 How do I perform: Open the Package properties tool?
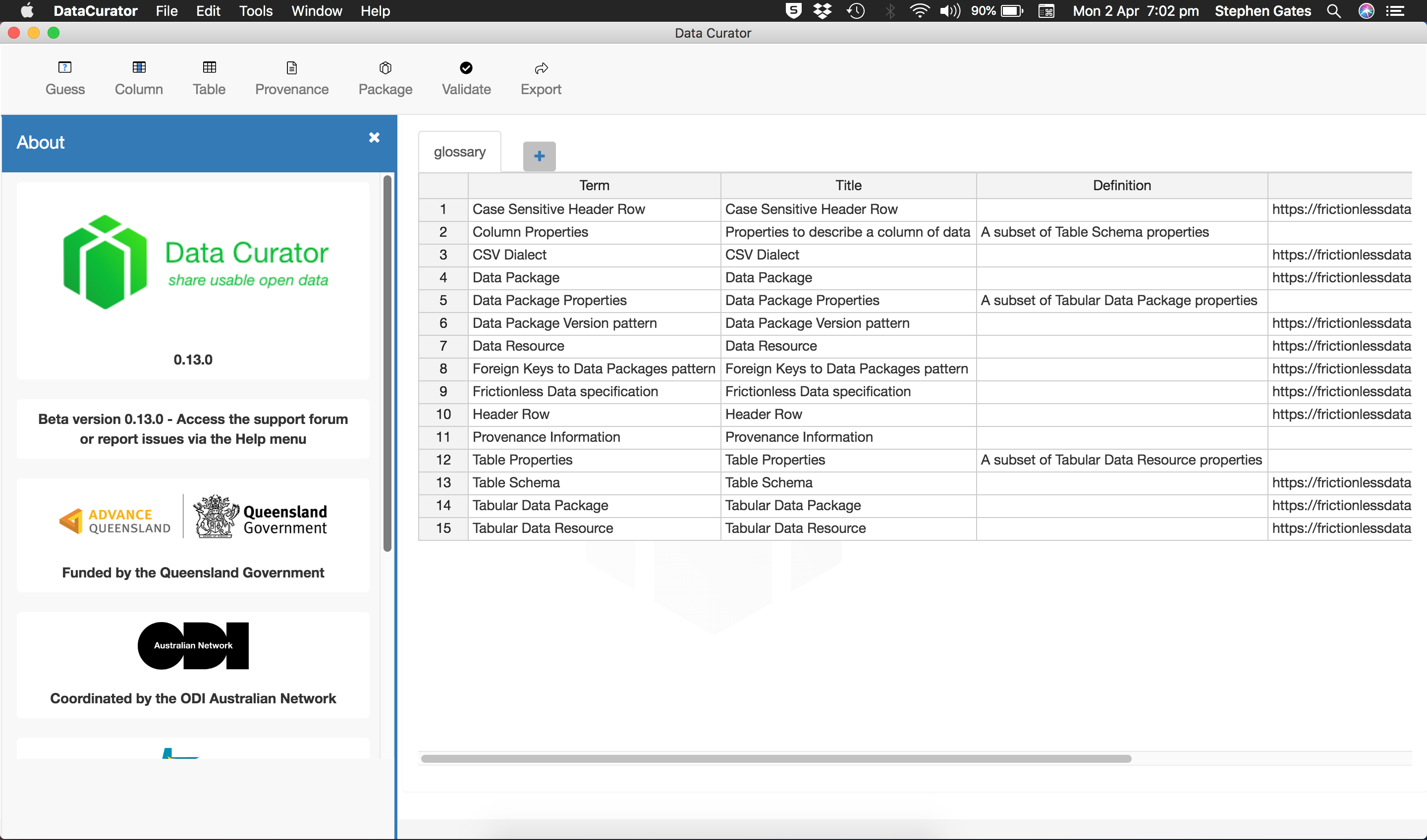[385, 78]
